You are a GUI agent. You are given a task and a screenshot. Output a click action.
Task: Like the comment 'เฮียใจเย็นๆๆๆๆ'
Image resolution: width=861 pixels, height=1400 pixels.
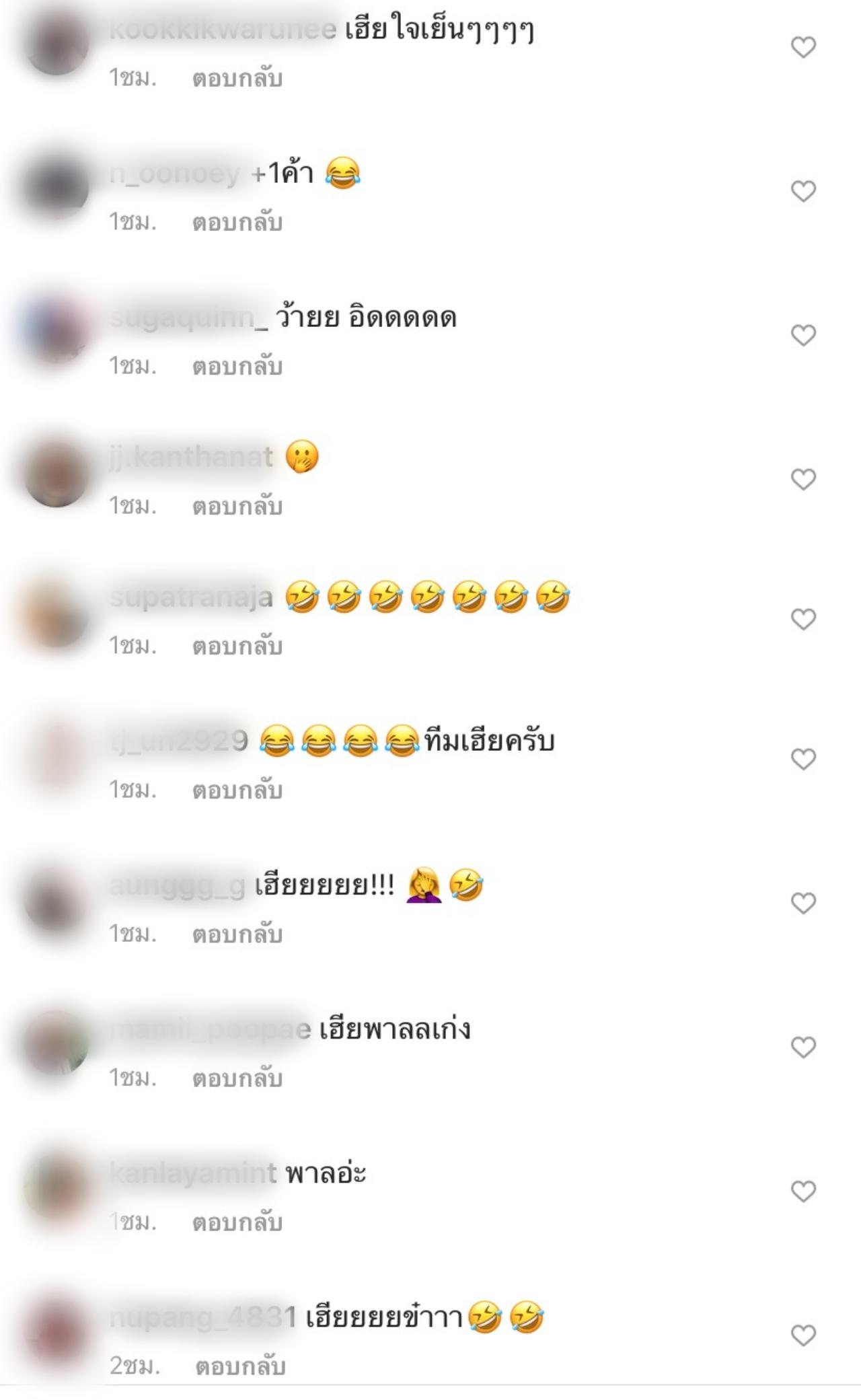(x=803, y=47)
